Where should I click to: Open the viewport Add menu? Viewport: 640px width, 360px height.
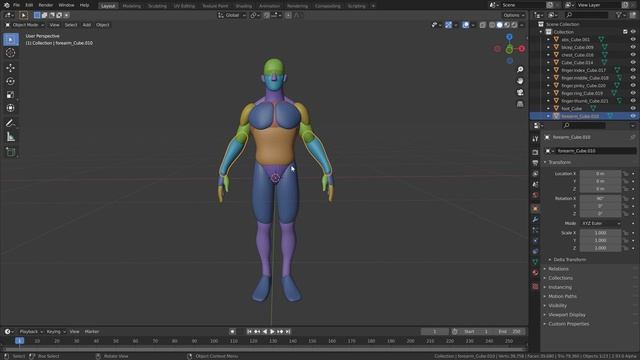[87, 25]
